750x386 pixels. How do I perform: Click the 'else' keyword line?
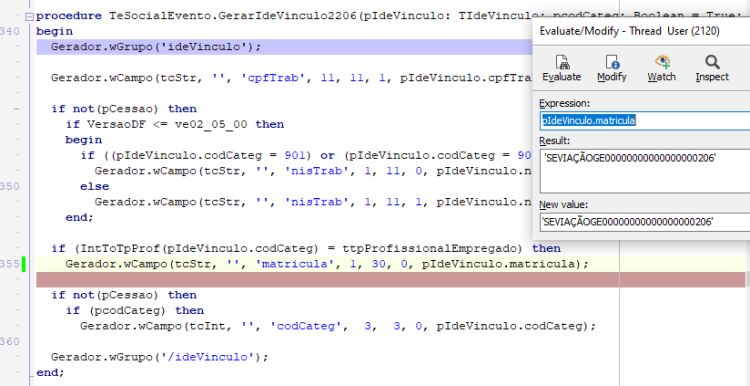click(95, 186)
